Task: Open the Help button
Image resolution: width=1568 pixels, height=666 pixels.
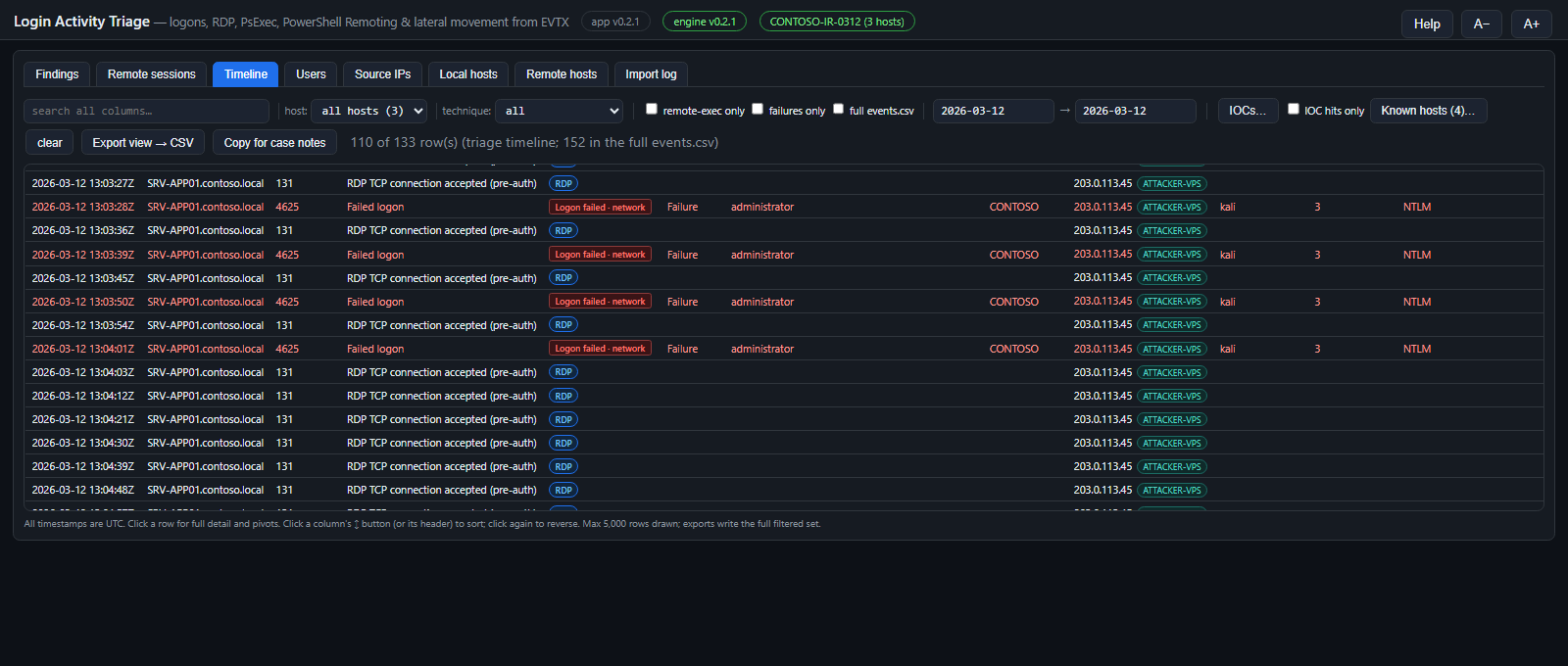Action: tap(1427, 24)
